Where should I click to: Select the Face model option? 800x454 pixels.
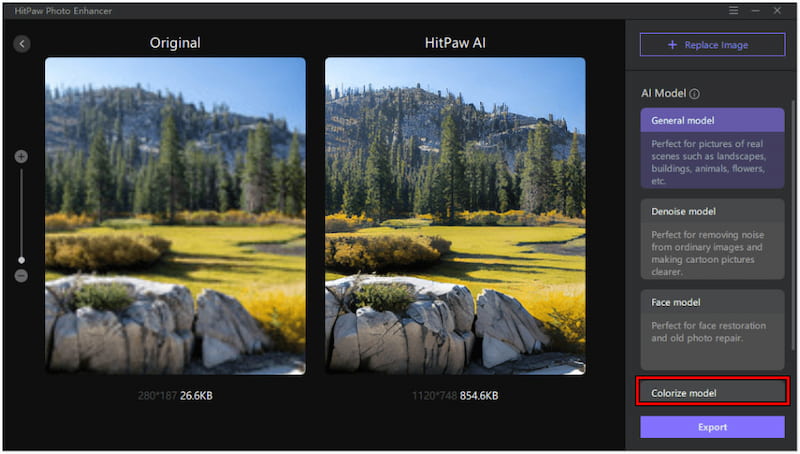pos(712,330)
